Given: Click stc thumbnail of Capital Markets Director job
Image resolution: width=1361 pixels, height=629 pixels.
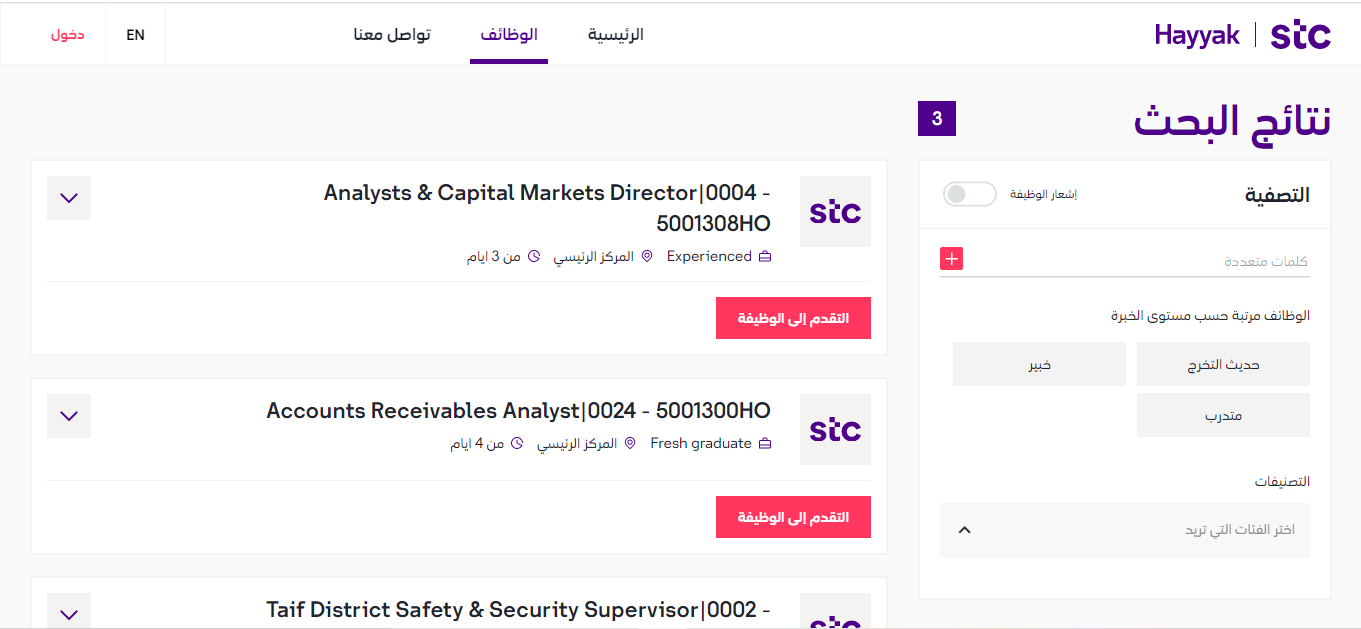Looking at the screenshot, I should click(x=835, y=212).
